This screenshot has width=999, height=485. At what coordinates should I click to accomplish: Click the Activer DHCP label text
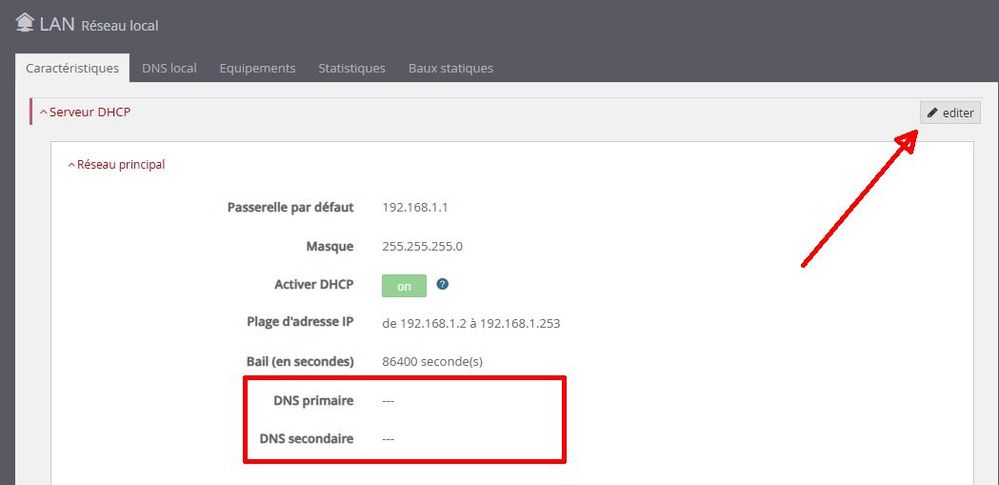click(313, 284)
